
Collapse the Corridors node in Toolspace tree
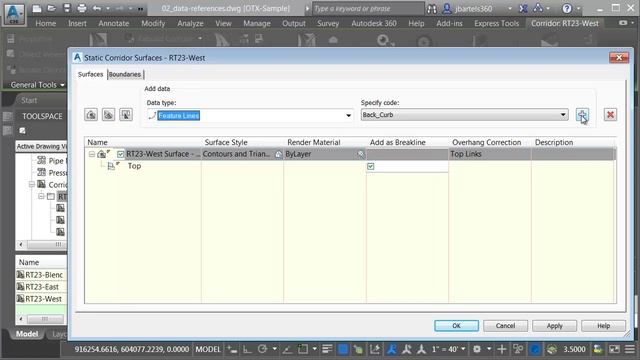31,184
